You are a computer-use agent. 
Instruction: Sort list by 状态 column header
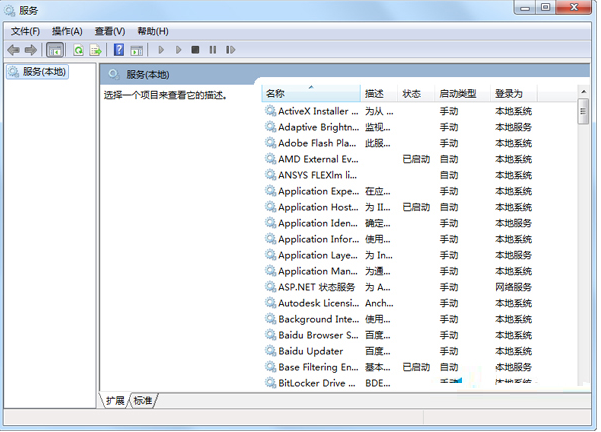click(412, 93)
